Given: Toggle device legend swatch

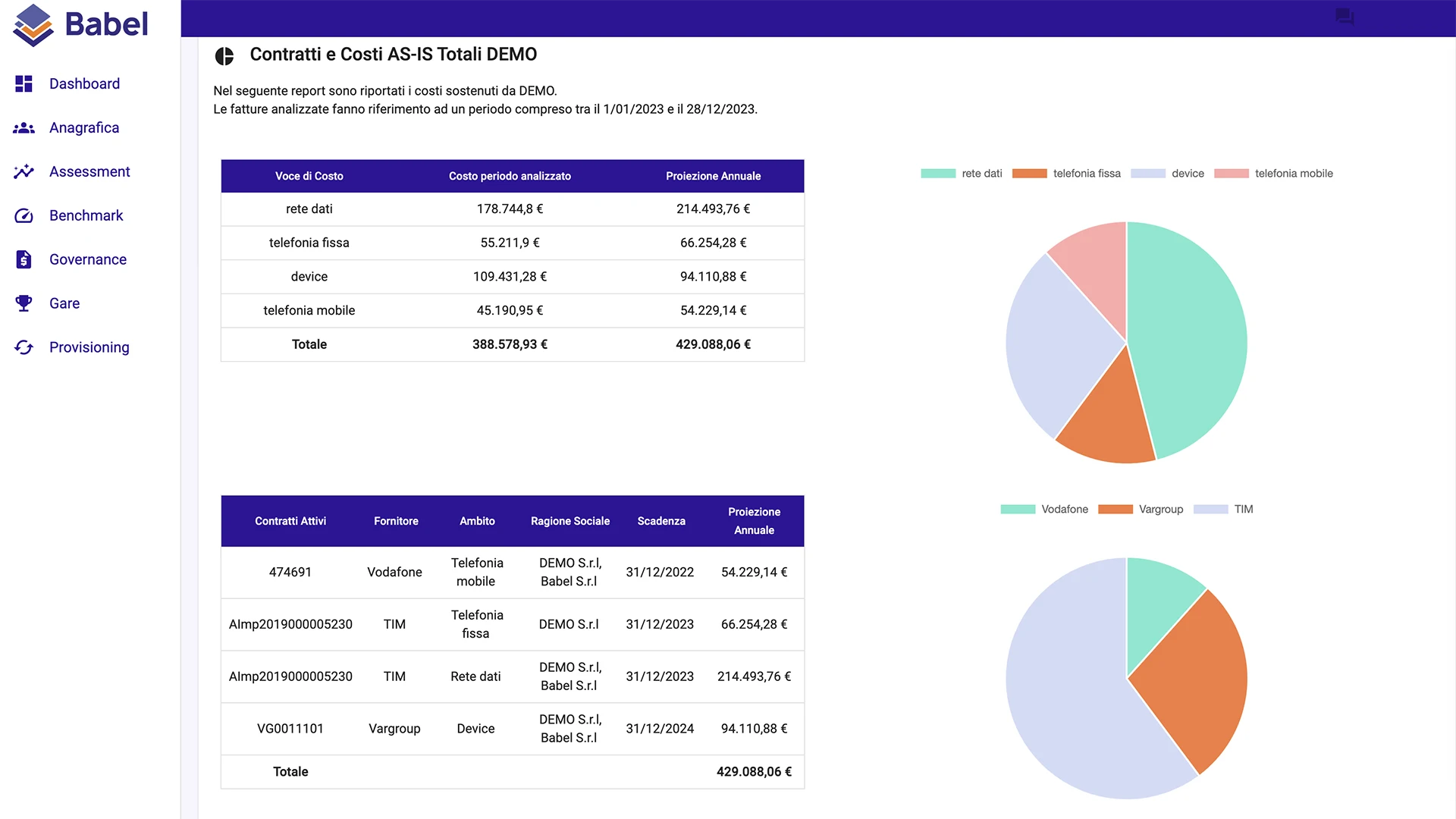Looking at the screenshot, I should (1147, 174).
